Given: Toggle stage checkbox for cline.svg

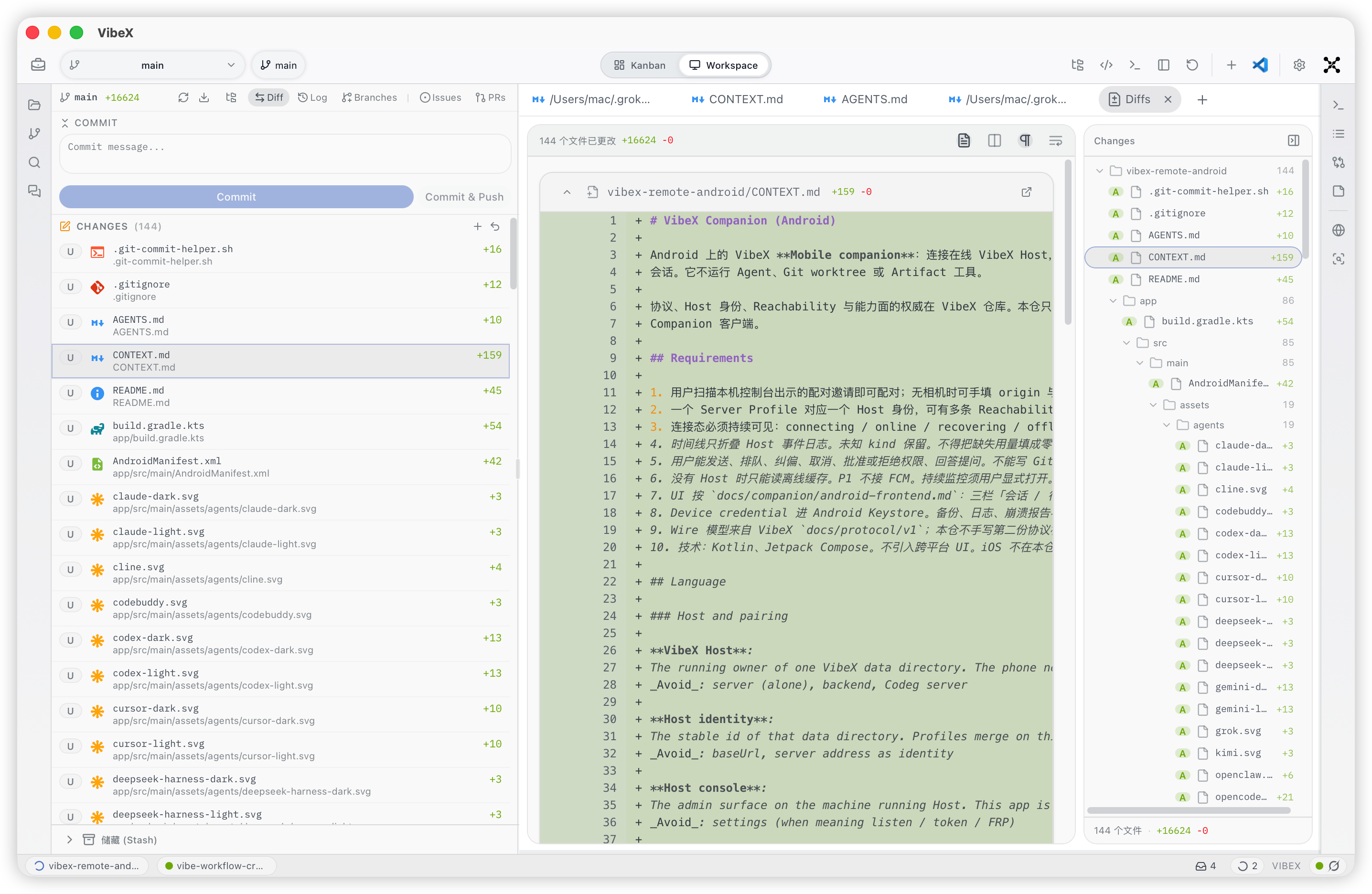Looking at the screenshot, I should (x=70, y=569).
